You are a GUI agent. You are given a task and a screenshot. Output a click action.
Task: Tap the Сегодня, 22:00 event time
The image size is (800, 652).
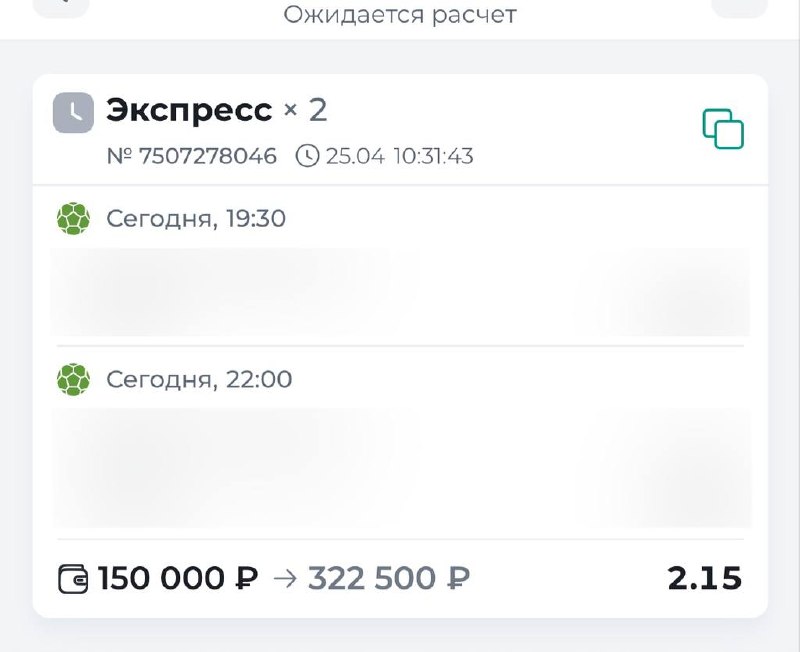[199, 379]
